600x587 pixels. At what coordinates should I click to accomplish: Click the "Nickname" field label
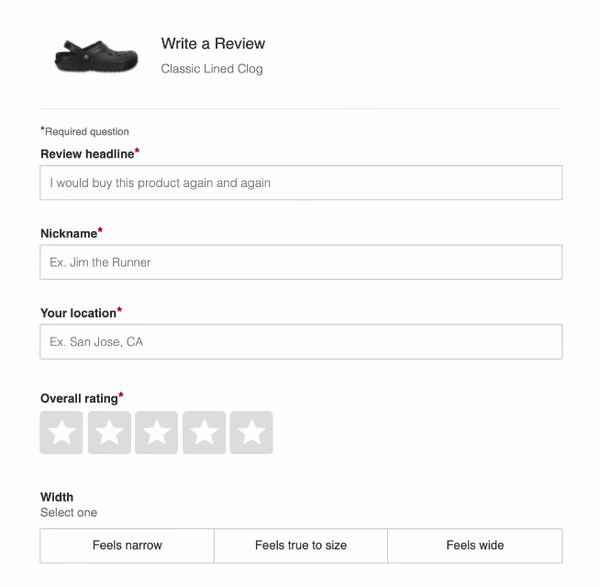[69, 233]
